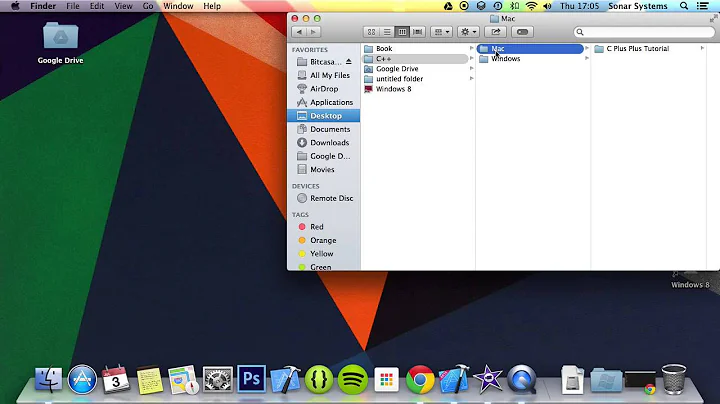
Task: Open the Edit menu
Action: tap(96, 6)
